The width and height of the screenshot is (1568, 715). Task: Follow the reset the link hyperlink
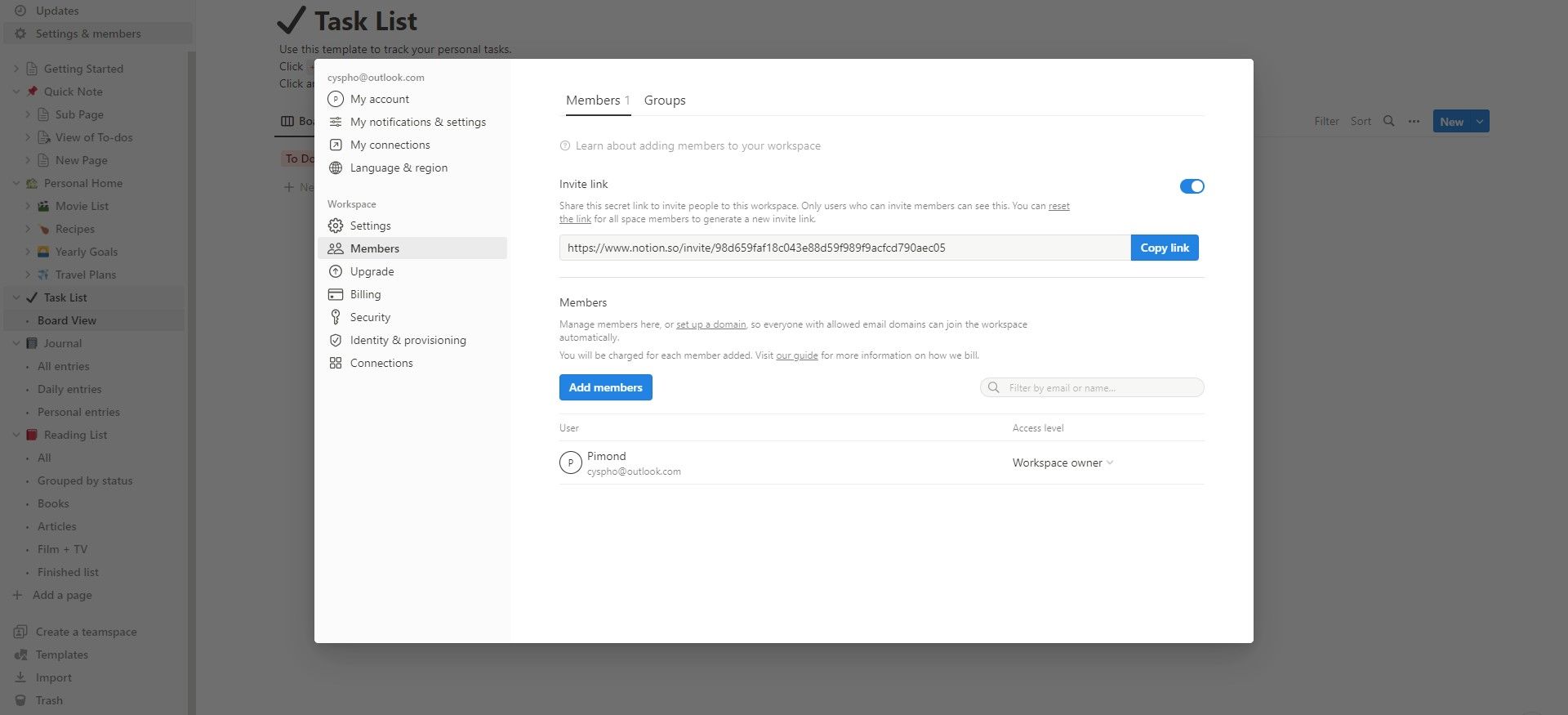pyautogui.click(x=1059, y=206)
